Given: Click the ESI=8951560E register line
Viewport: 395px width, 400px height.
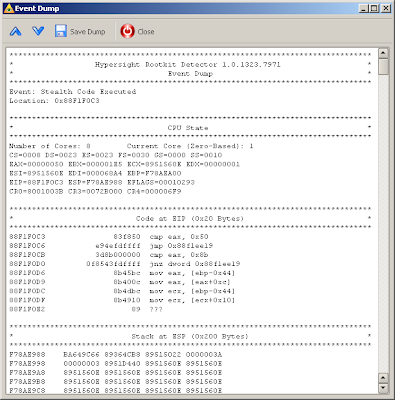Looking at the screenshot, I should (x=95, y=173).
